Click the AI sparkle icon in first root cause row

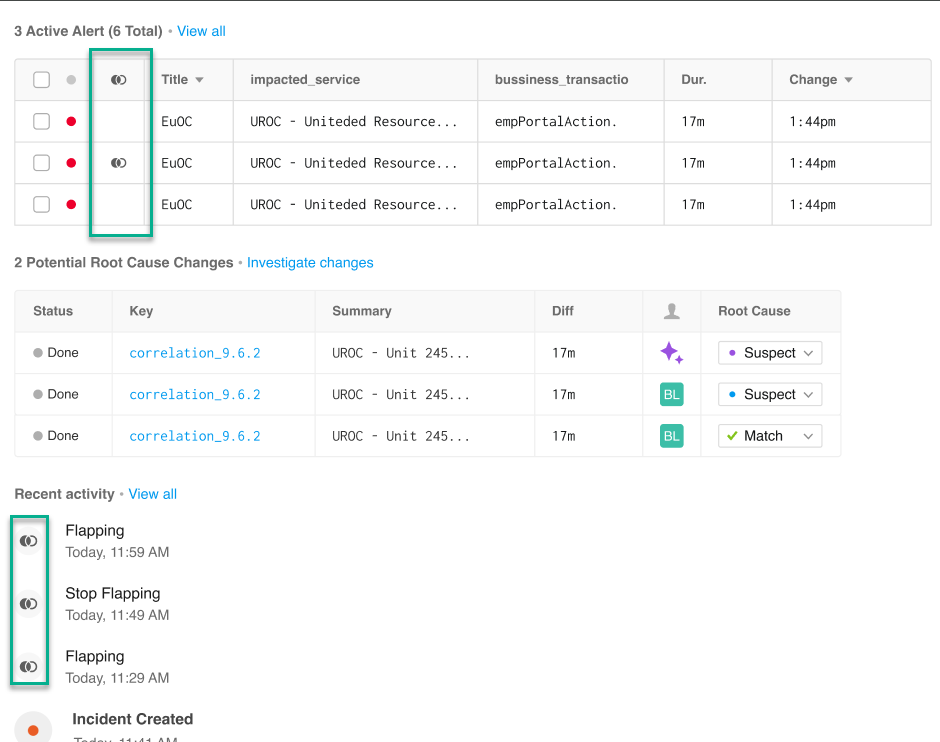(671, 353)
